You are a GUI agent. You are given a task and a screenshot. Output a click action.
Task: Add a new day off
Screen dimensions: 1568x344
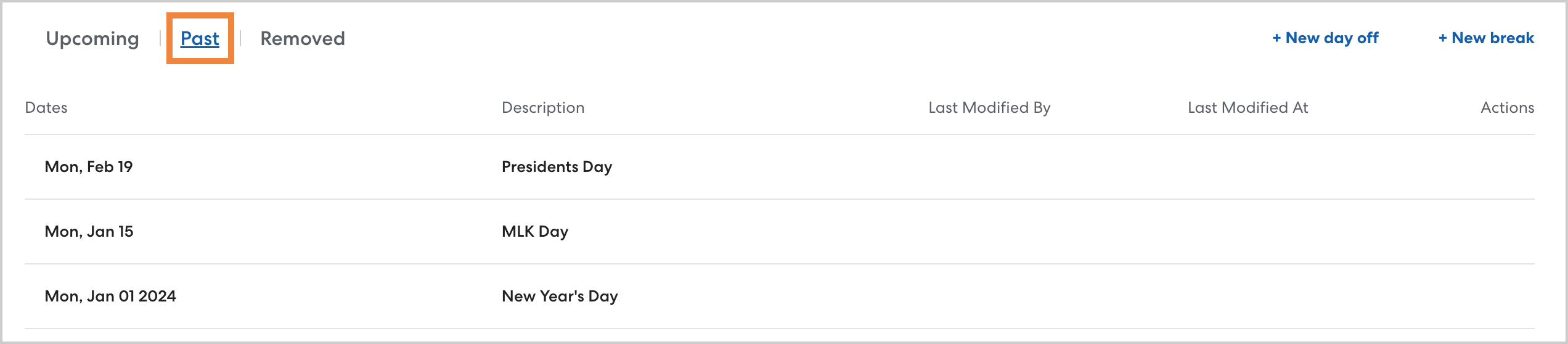(x=1325, y=38)
